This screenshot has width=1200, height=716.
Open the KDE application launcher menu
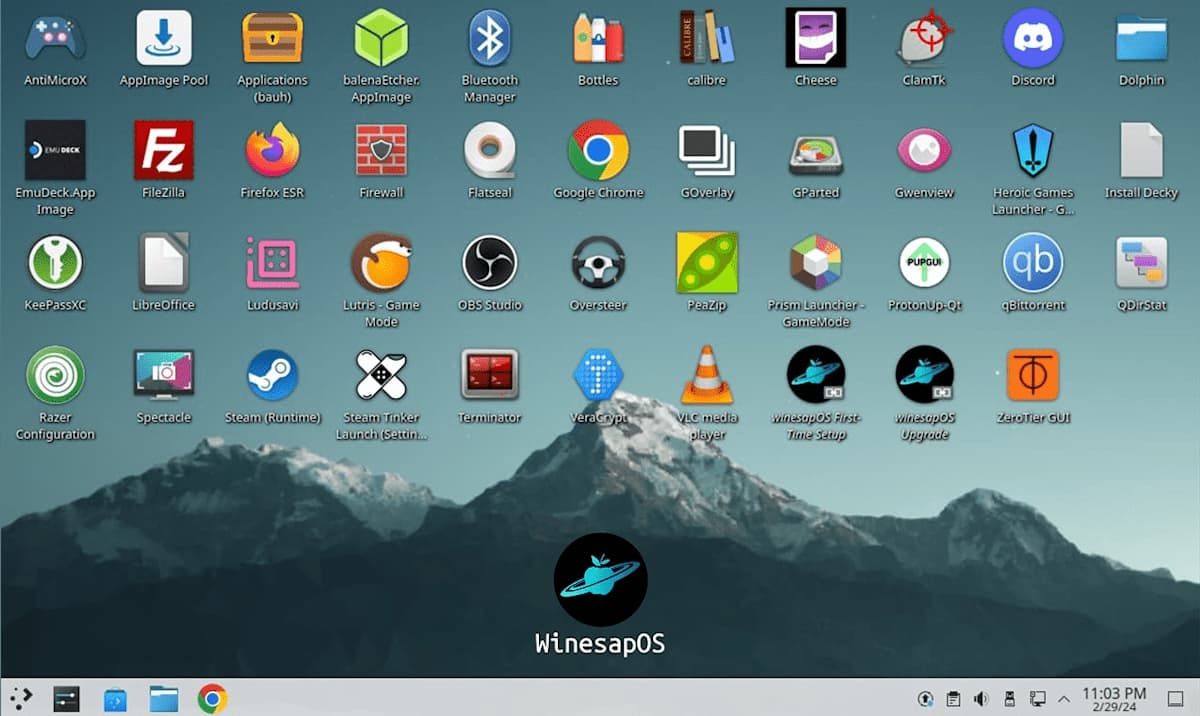coord(21,697)
